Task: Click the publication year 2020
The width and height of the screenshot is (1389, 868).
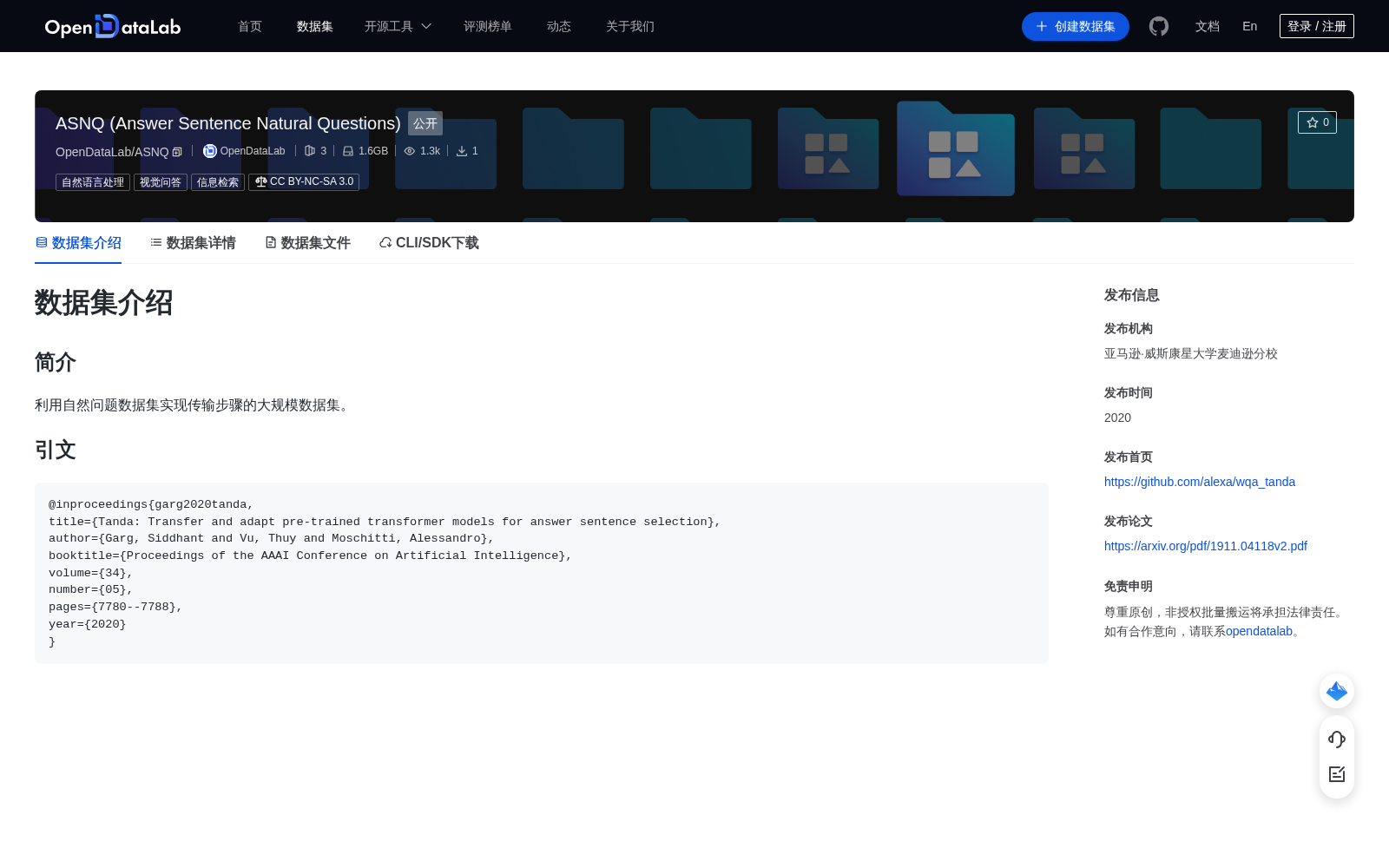Action: click(1117, 418)
